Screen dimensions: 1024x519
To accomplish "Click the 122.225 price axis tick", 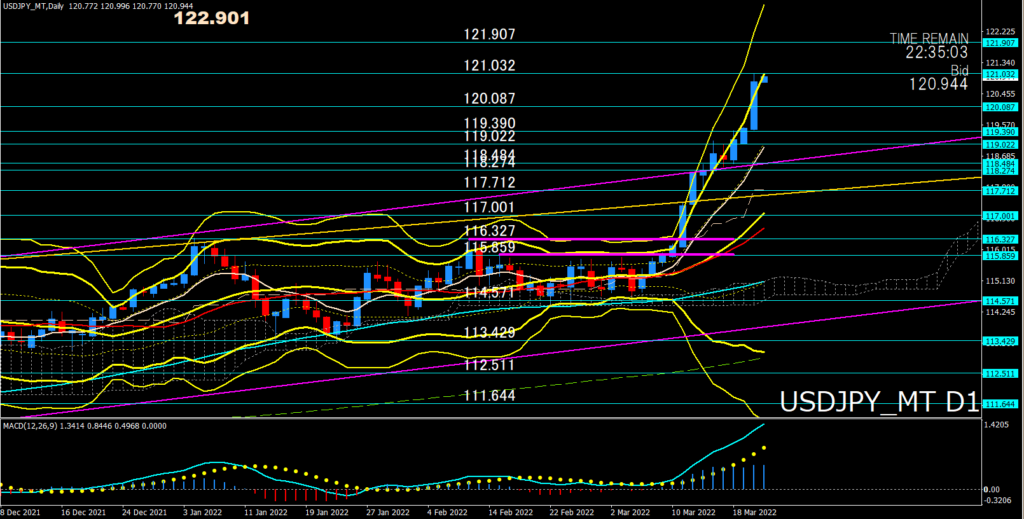I will coord(999,31).
